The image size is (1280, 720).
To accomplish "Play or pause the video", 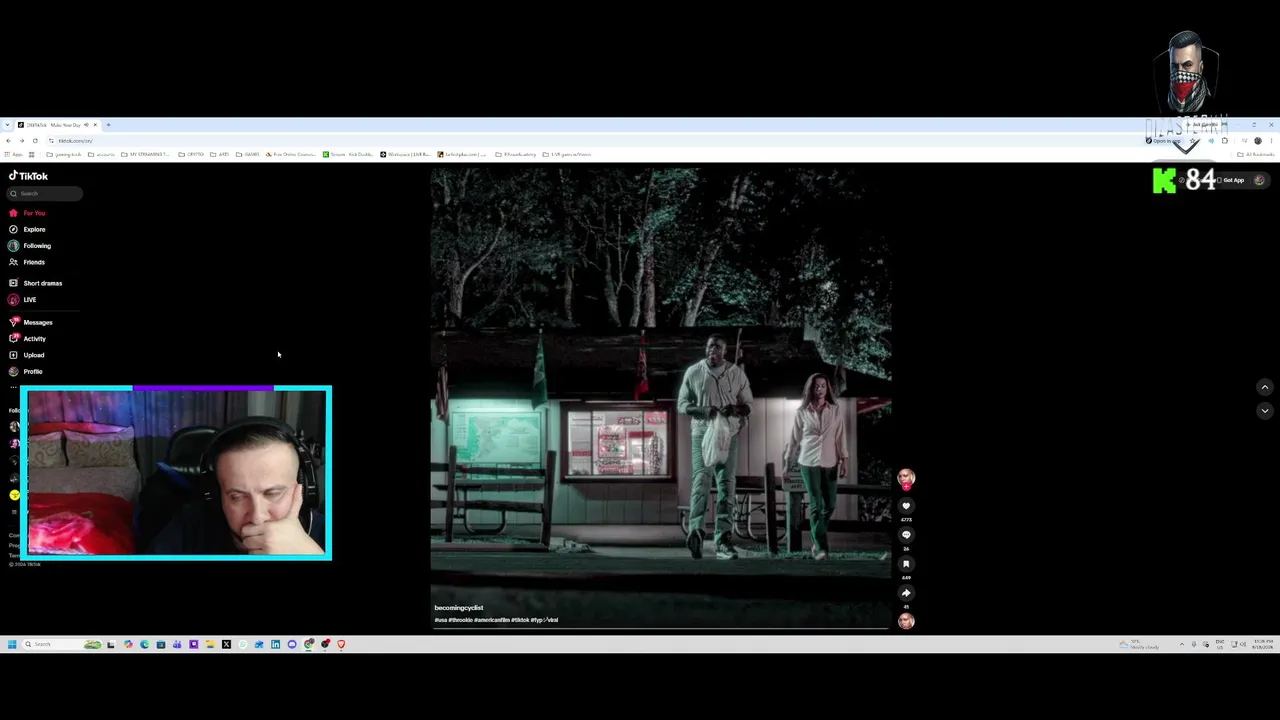I will (x=660, y=397).
